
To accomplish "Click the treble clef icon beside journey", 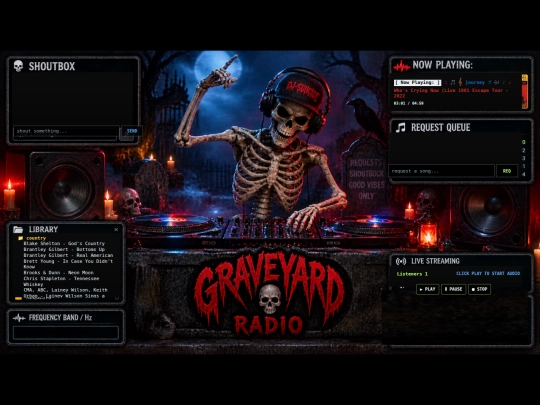I will (x=460, y=82).
